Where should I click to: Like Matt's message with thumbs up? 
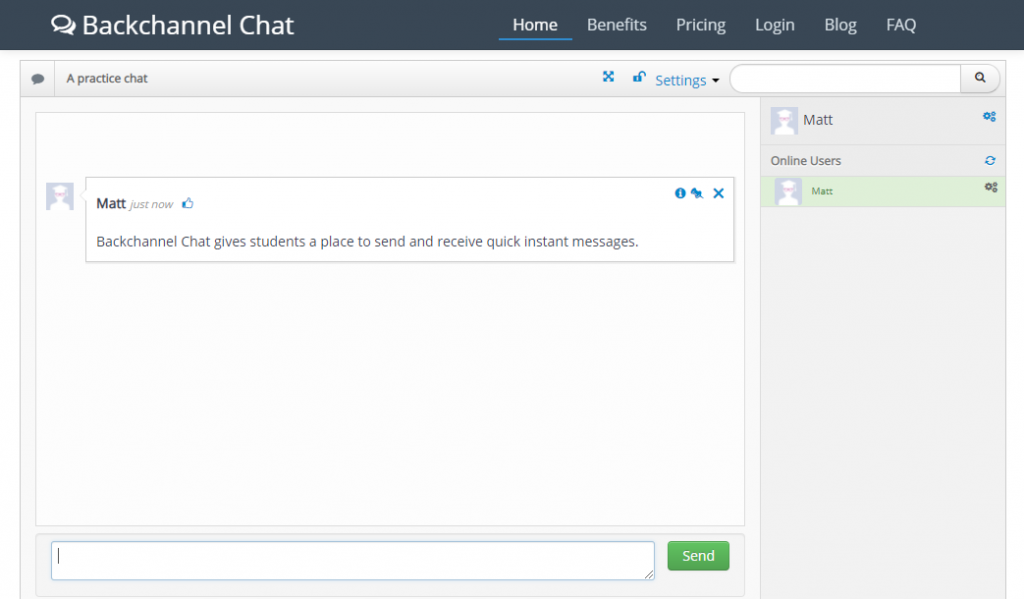(188, 203)
